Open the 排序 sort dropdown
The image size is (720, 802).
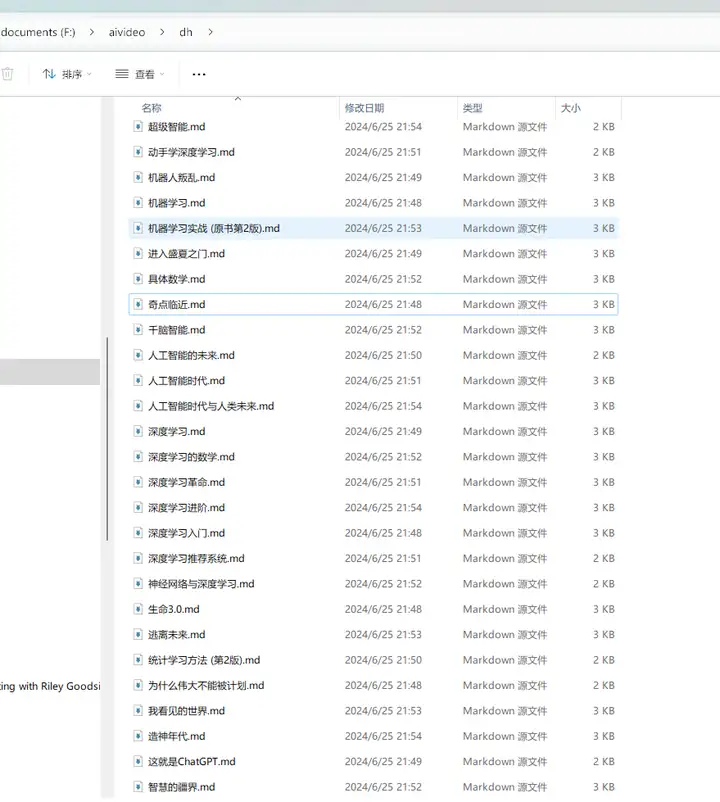[x=67, y=74]
